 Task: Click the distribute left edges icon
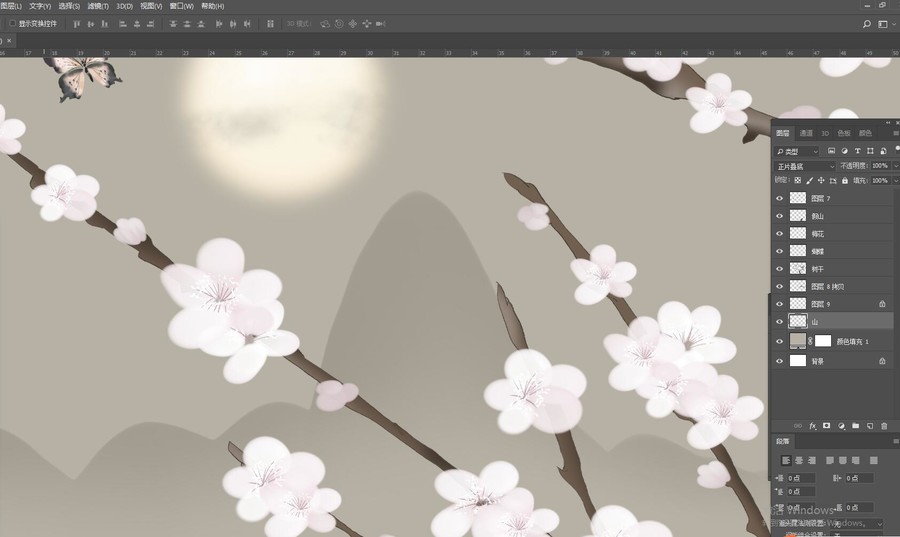[x=219, y=24]
